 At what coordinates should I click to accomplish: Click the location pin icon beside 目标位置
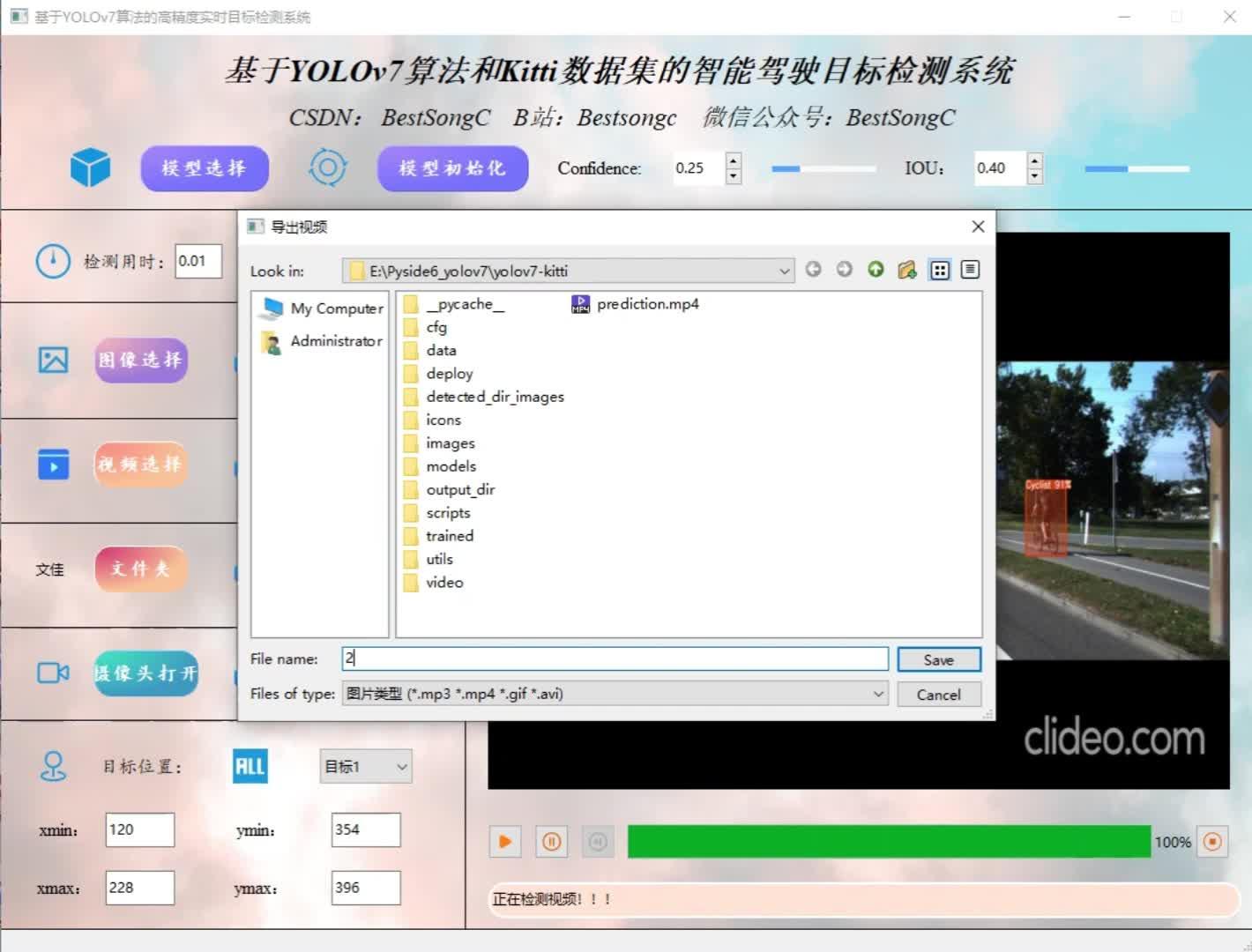53,766
